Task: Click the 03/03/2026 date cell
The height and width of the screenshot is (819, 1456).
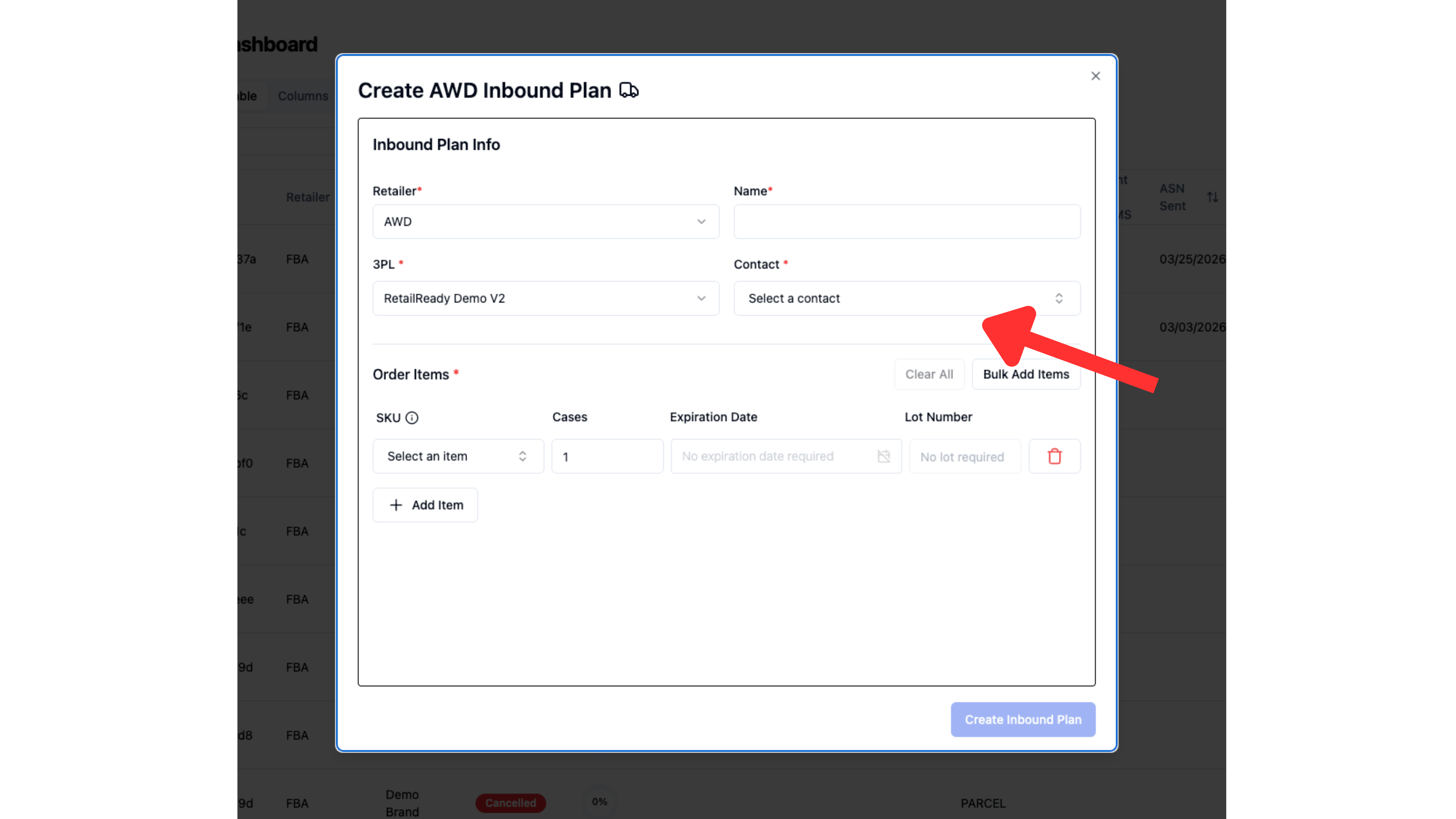Action: pyautogui.click(x=1192, y=327)
